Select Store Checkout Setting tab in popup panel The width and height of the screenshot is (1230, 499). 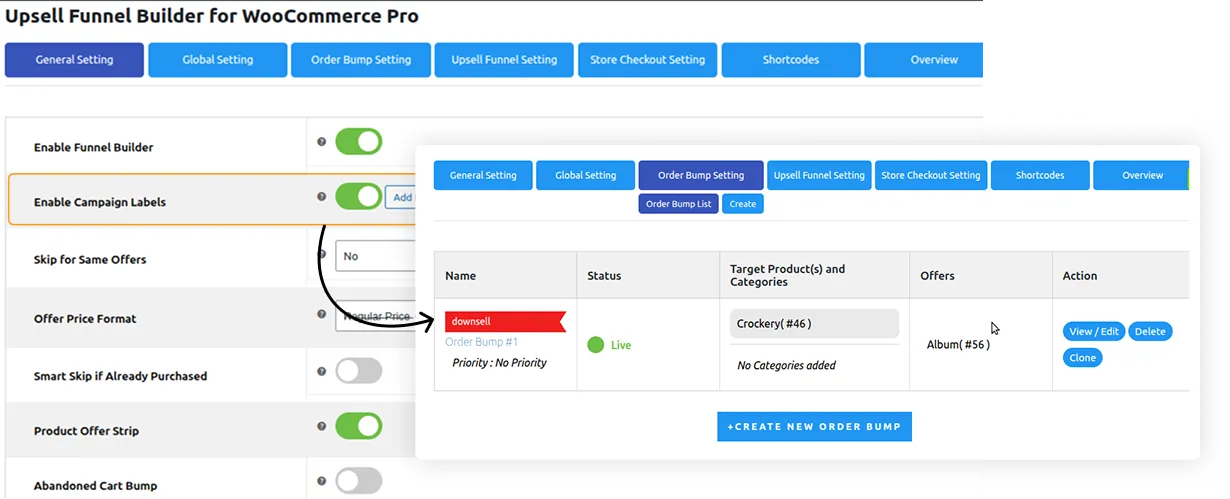(x=931, y=175)
